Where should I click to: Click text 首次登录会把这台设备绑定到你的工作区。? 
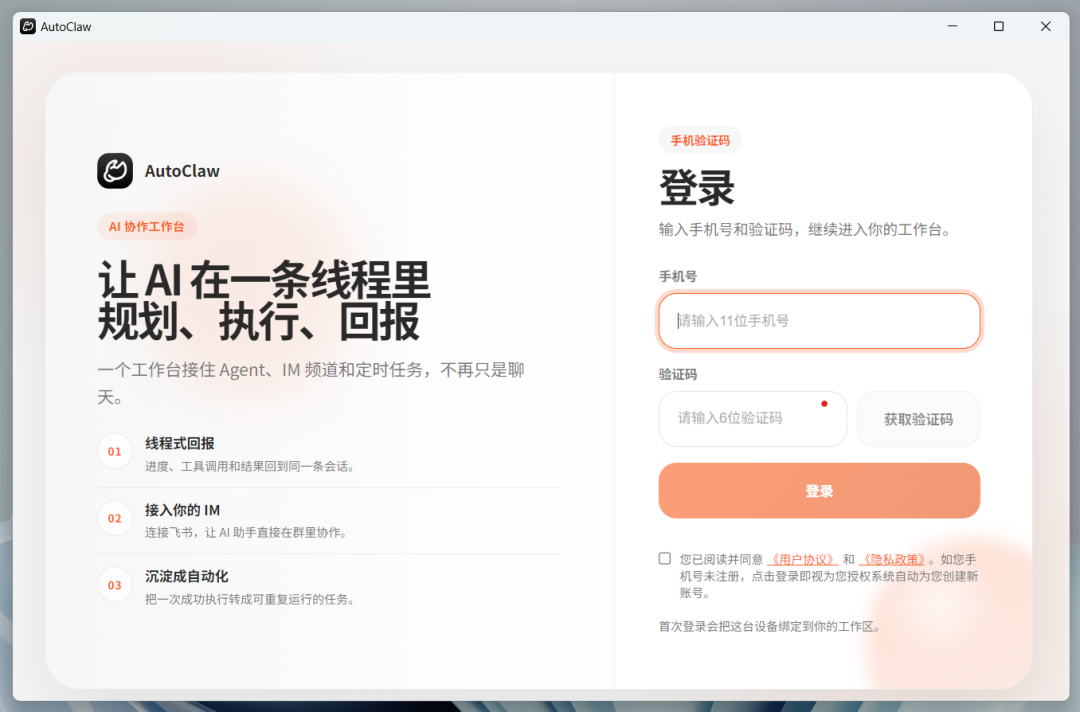click(769, 626)
